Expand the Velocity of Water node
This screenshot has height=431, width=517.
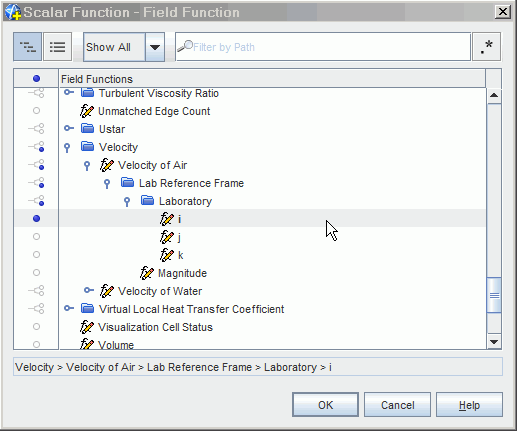point(89,290)
